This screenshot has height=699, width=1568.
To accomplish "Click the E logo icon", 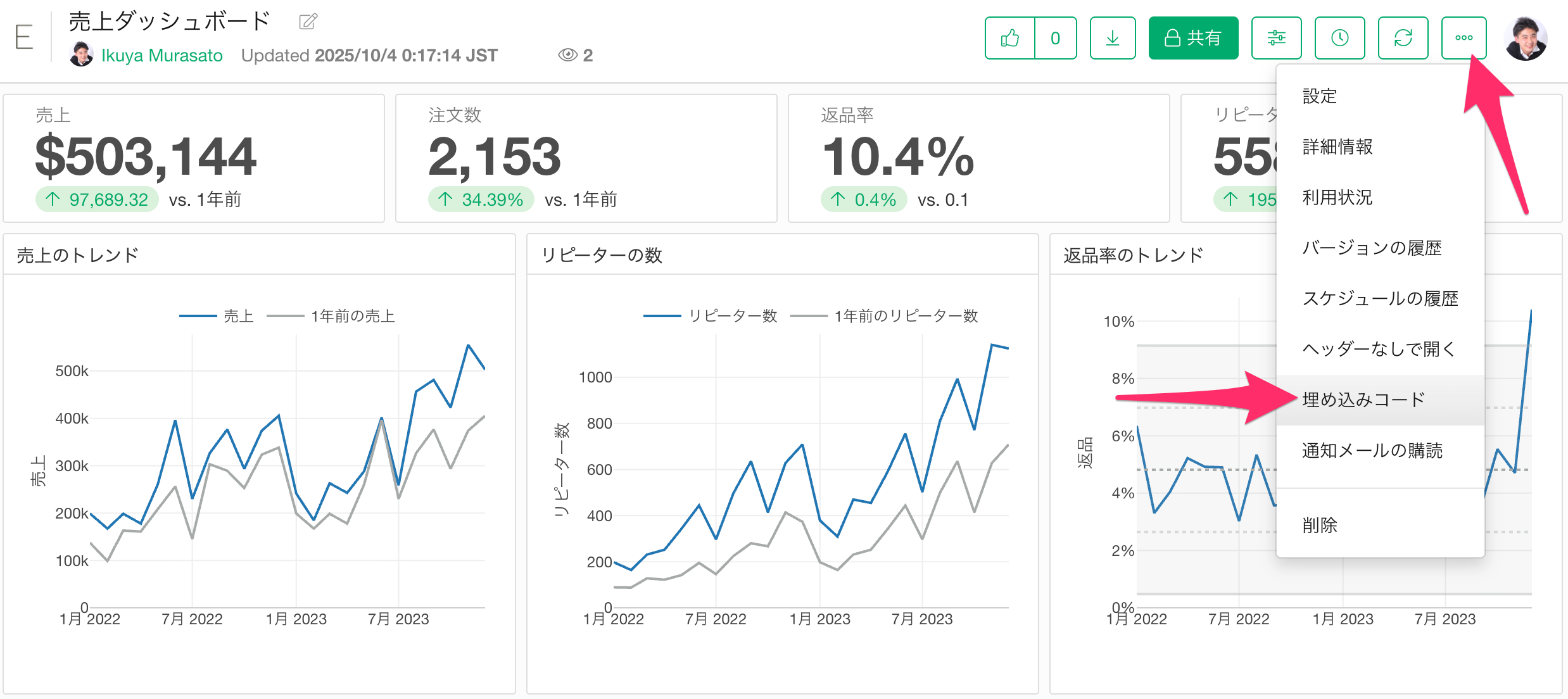I will 24,37.
